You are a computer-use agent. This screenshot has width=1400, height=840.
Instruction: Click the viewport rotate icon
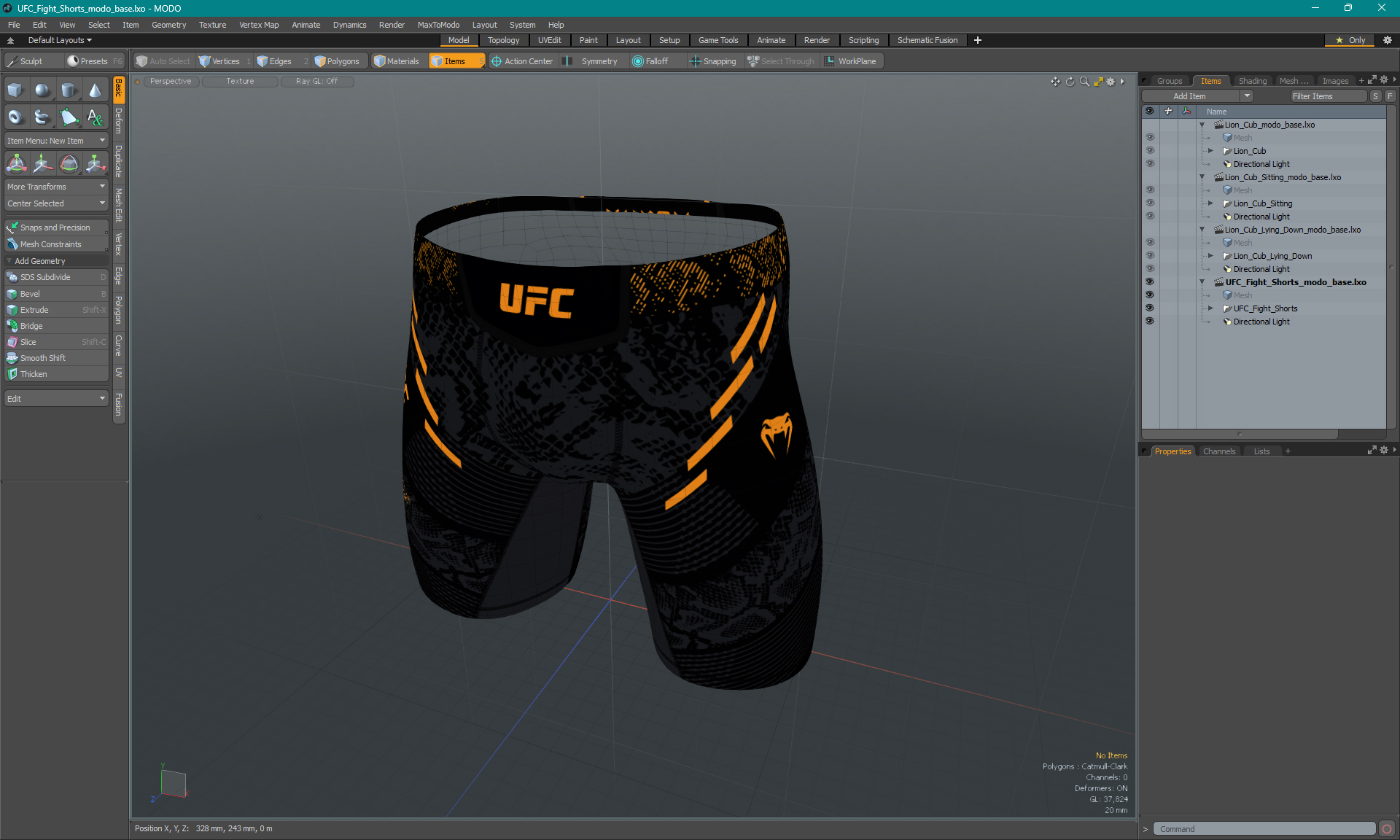click(1070, 82)
